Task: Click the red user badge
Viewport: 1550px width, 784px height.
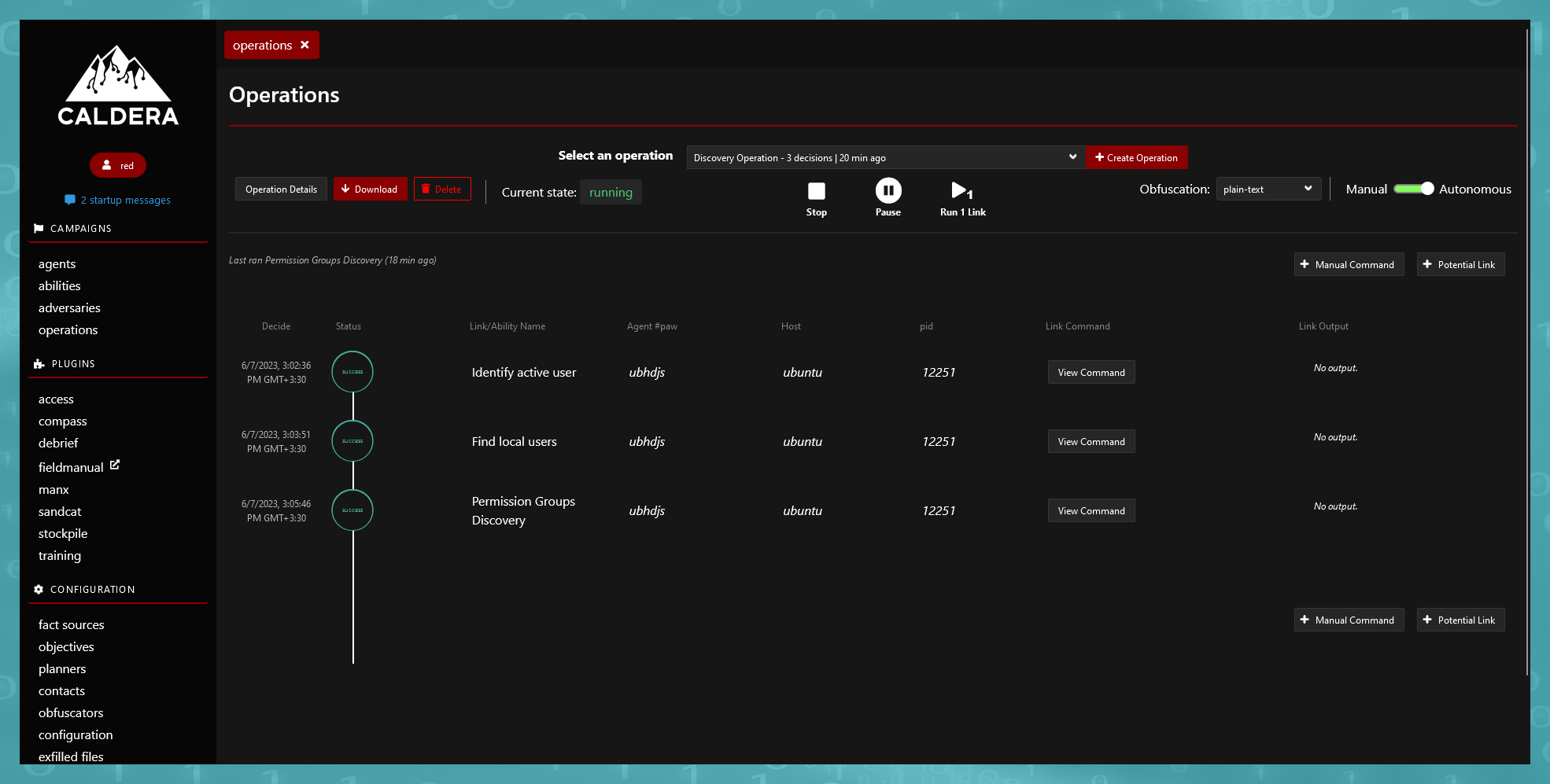Action: pyautogui.click(x=118, y=165)
